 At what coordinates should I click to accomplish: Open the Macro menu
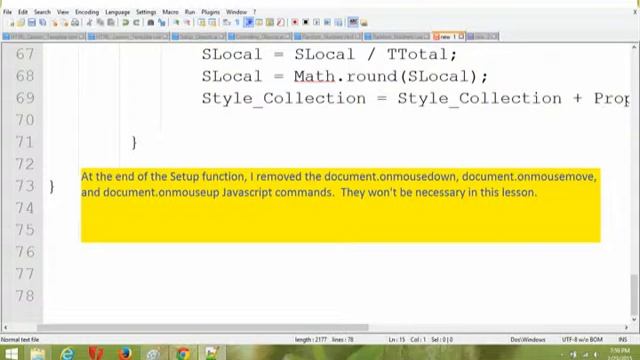click(x=170, y=12)
